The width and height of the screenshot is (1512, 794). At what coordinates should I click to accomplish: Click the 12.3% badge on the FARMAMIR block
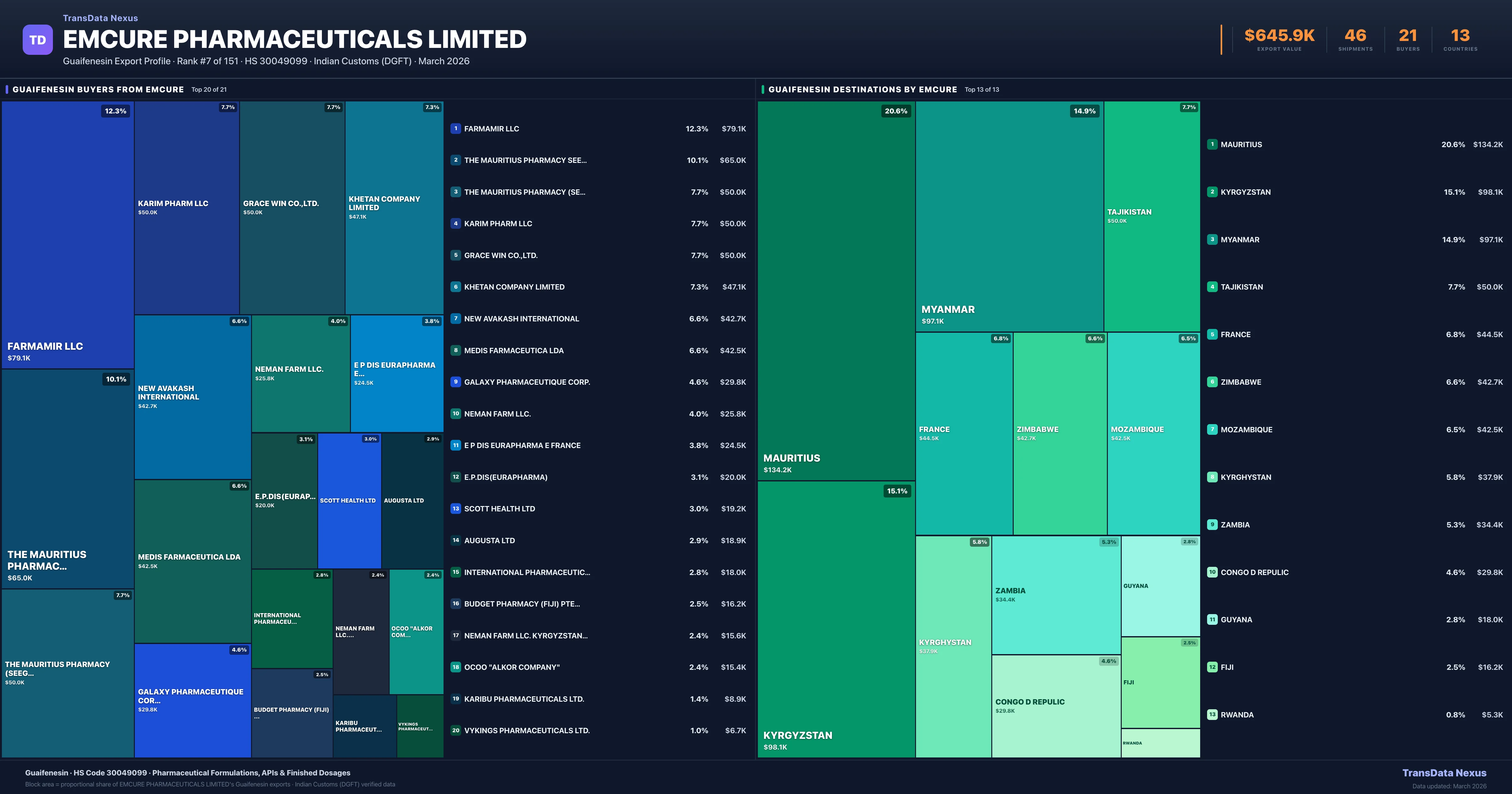coord(115,111)
